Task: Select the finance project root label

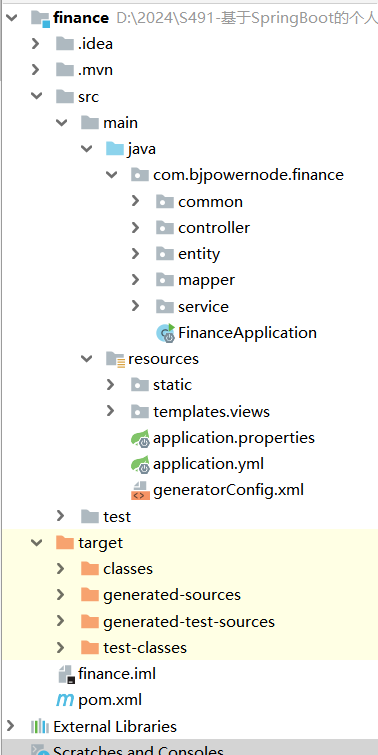Action: pyautogui.click(x=81, y=18)
